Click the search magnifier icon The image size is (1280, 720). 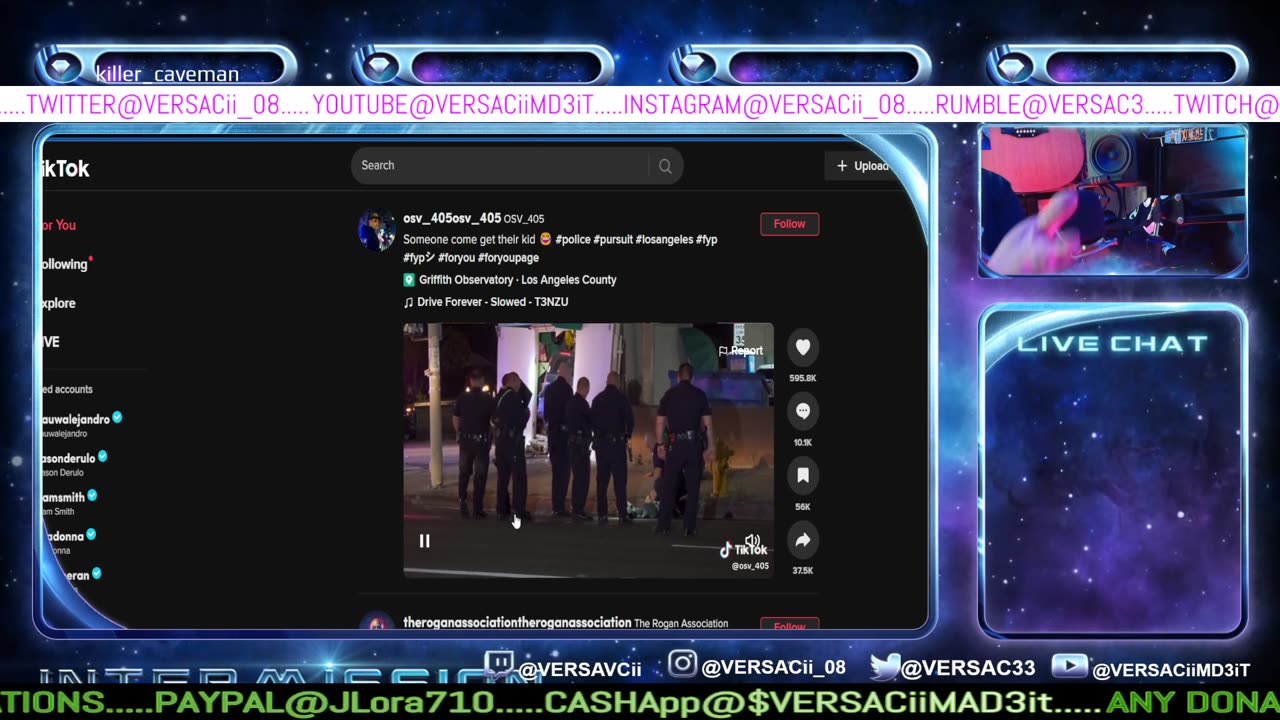[665, 166]
